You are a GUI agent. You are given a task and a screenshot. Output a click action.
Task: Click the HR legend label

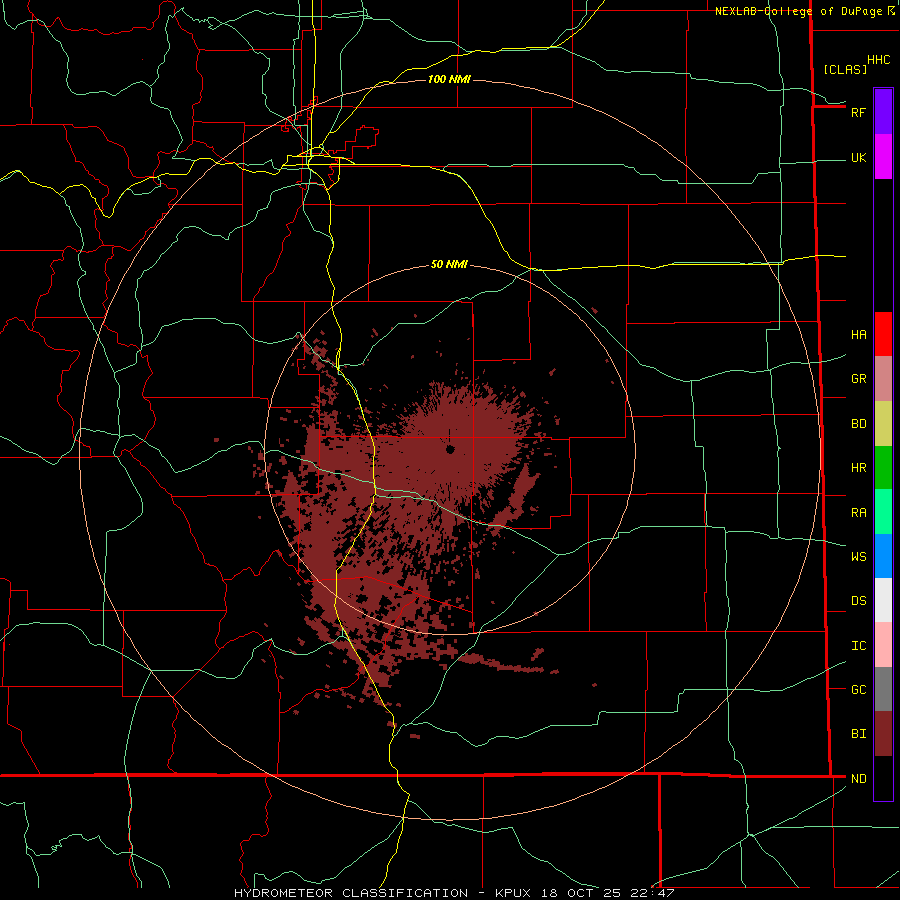pos(858,468)
